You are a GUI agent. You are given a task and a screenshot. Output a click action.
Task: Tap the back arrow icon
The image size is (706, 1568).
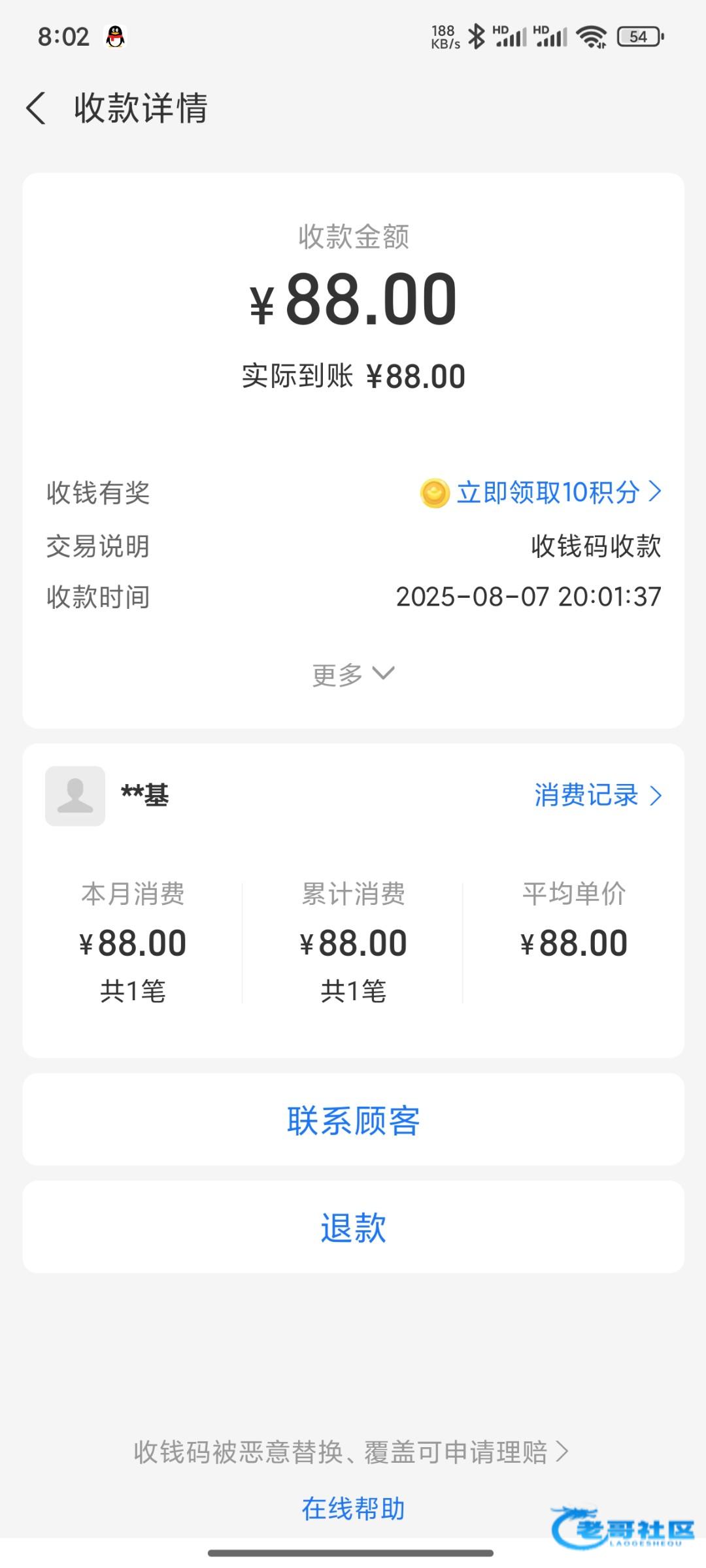(37, 108)
